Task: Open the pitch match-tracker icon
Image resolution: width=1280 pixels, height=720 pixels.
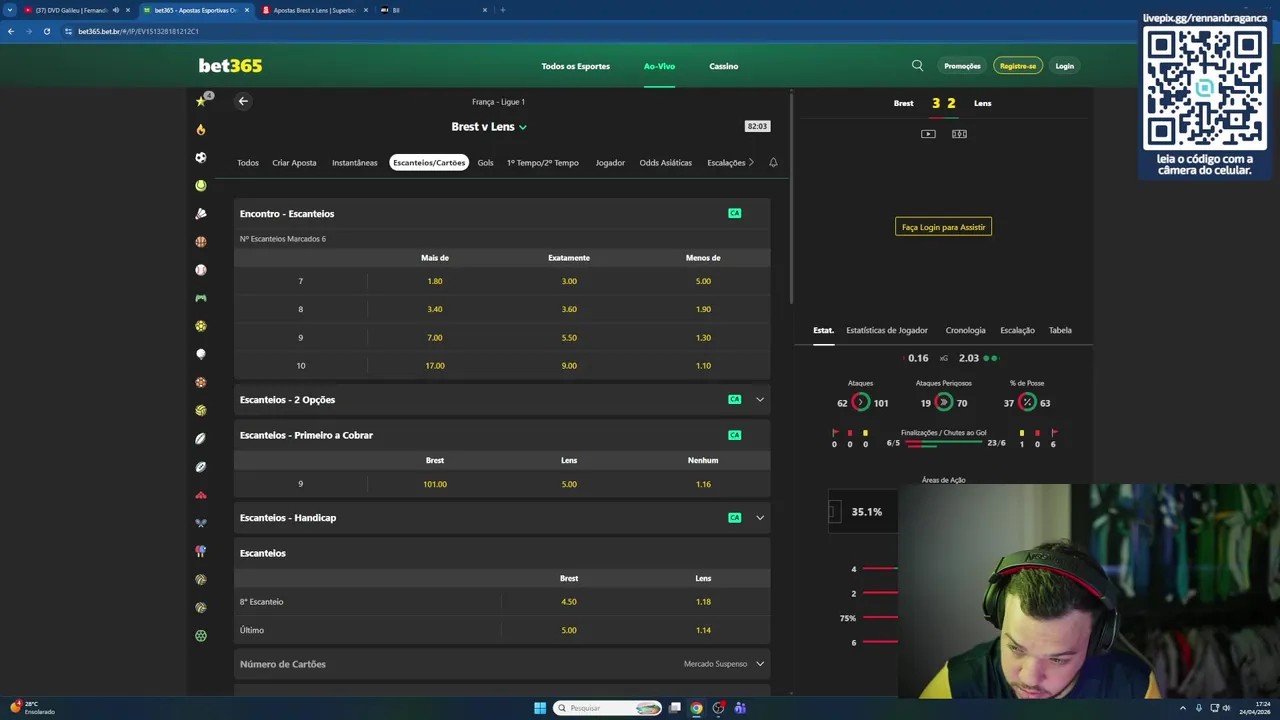Action: (959, 134)
